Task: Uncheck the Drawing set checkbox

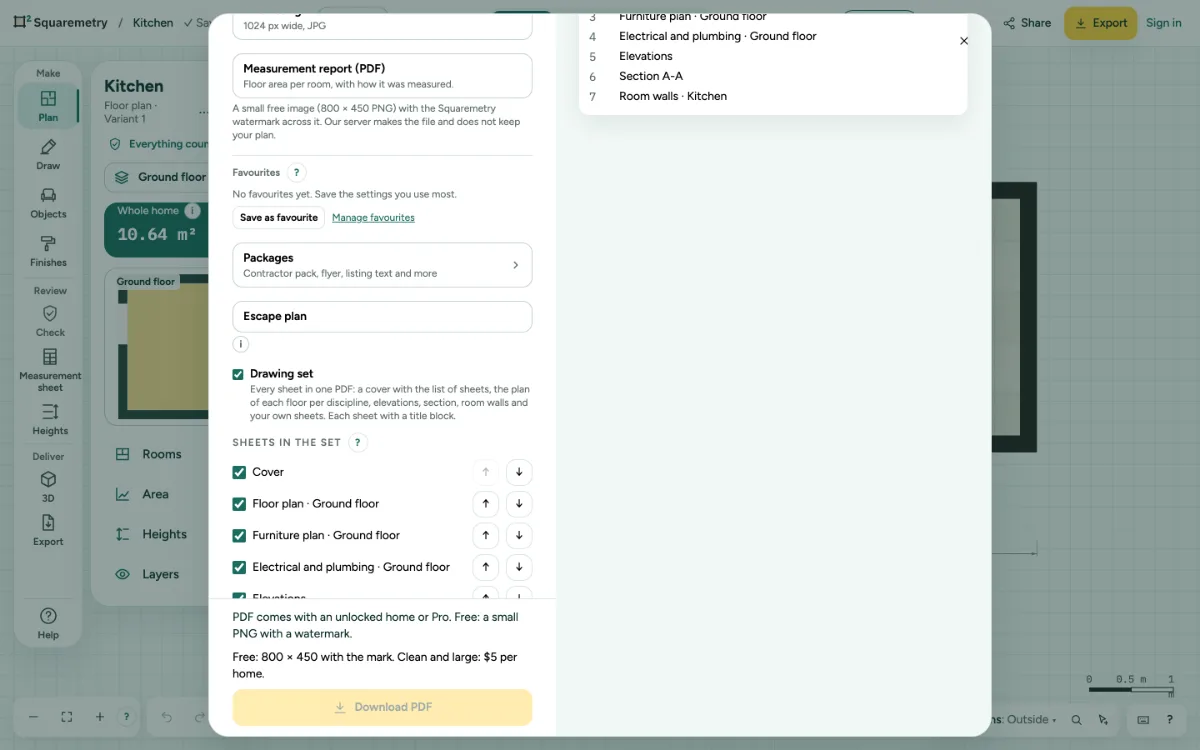Action: point(238,374)
